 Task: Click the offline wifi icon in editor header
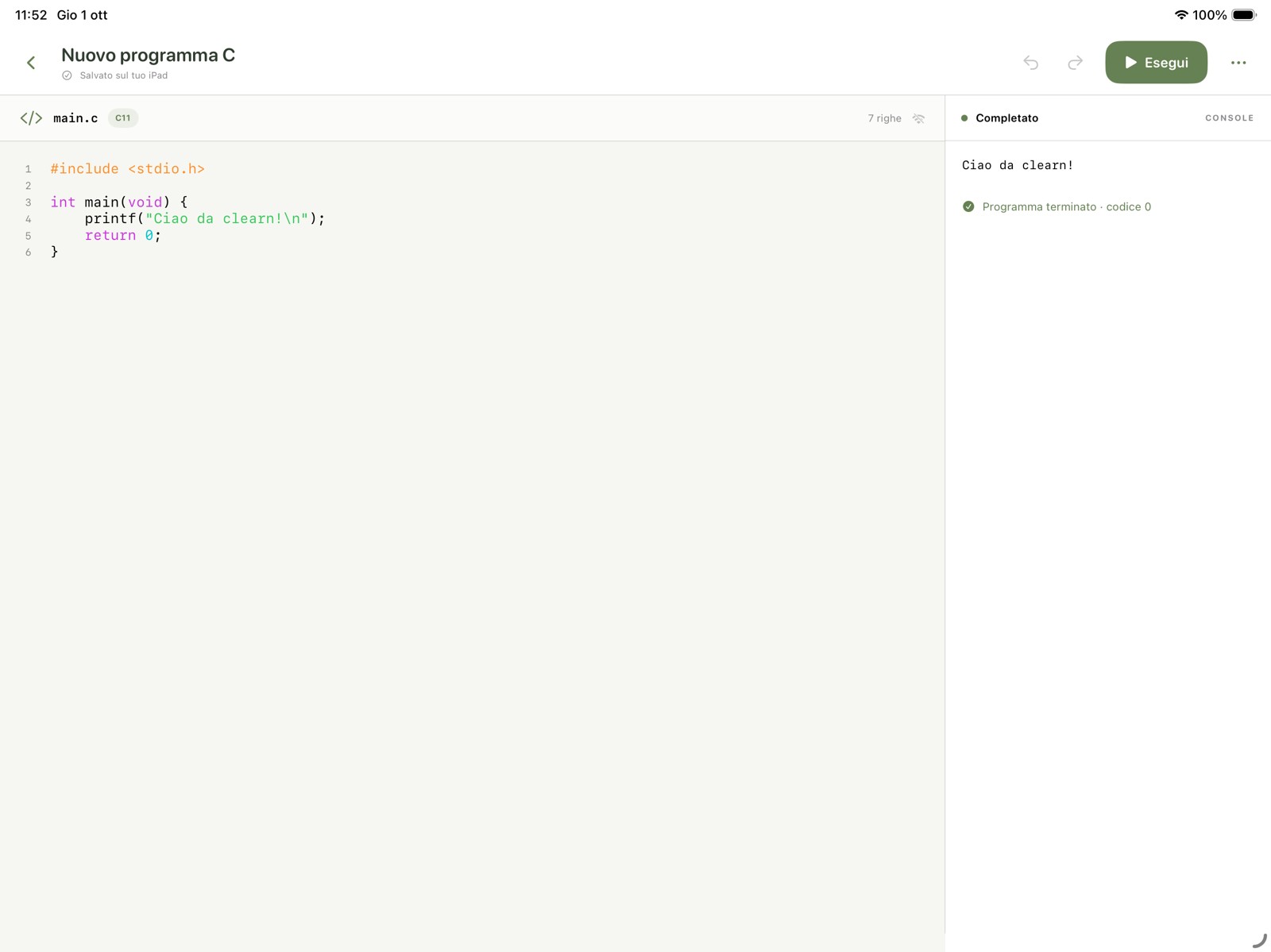pos(918,118)
